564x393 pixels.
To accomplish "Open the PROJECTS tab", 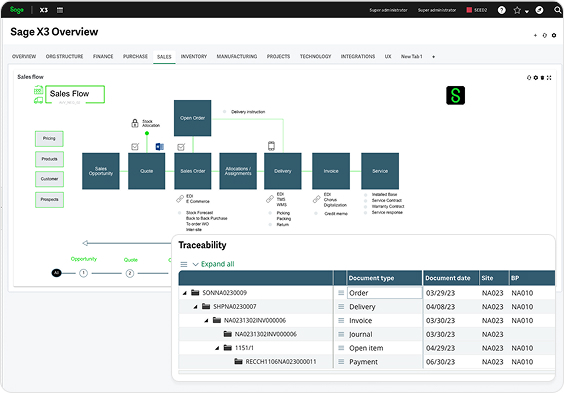I will 278,56.
